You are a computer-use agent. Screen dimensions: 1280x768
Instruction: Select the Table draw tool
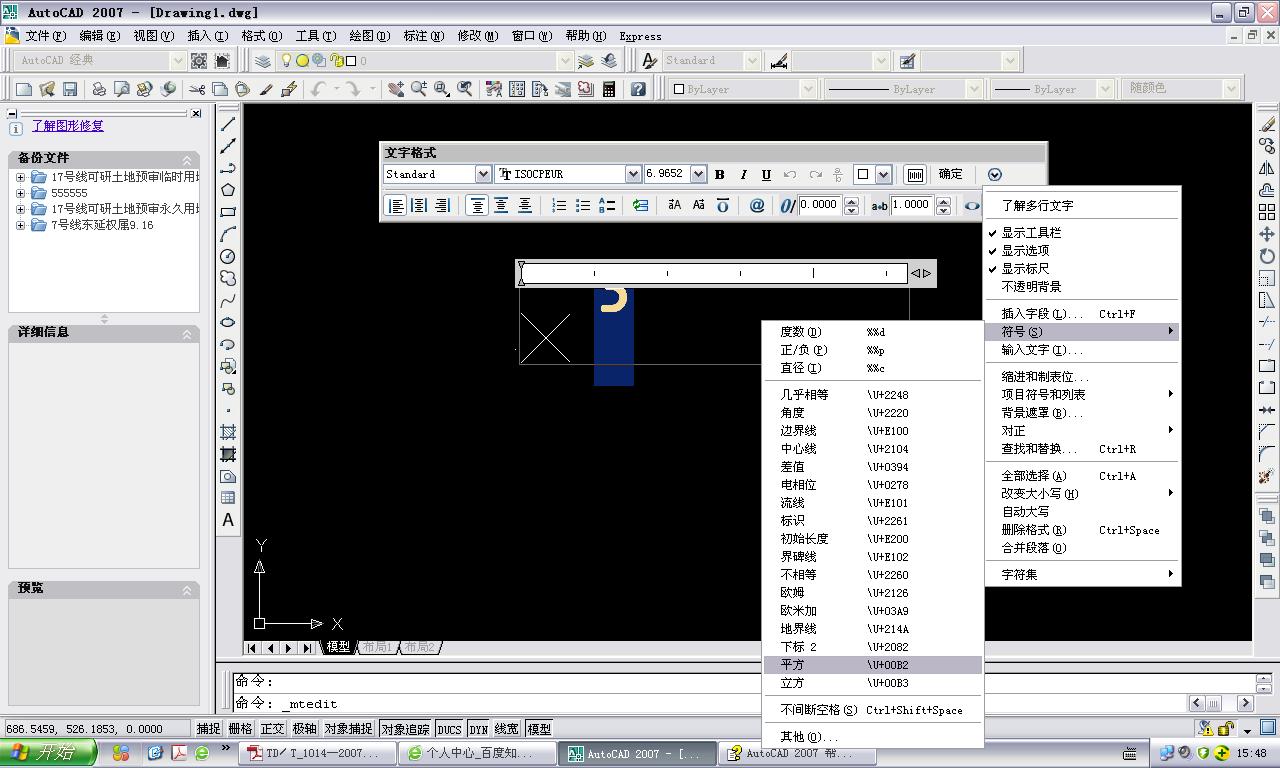pos(228,498)
